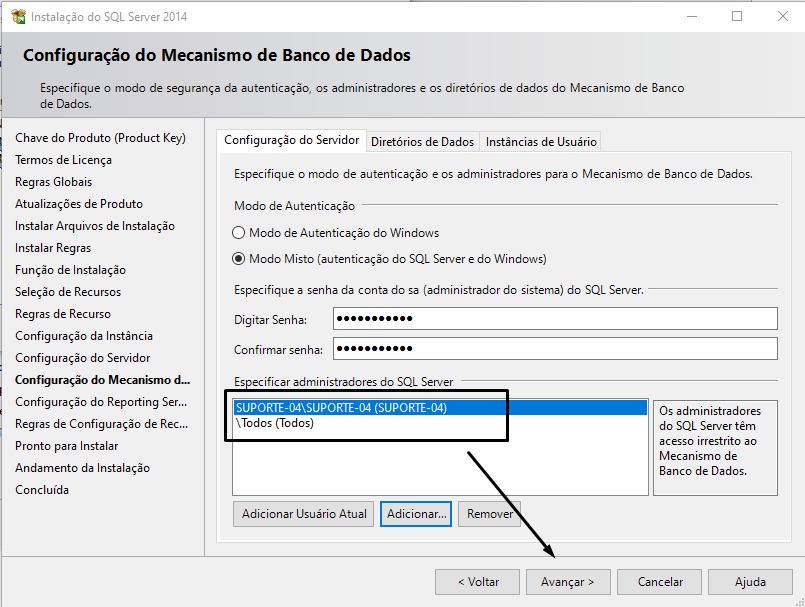The width and height of the screenshot is (805, 607).
Task: Switch to Instâncias de Usuário tab
Action: click(x=541, y=142)
